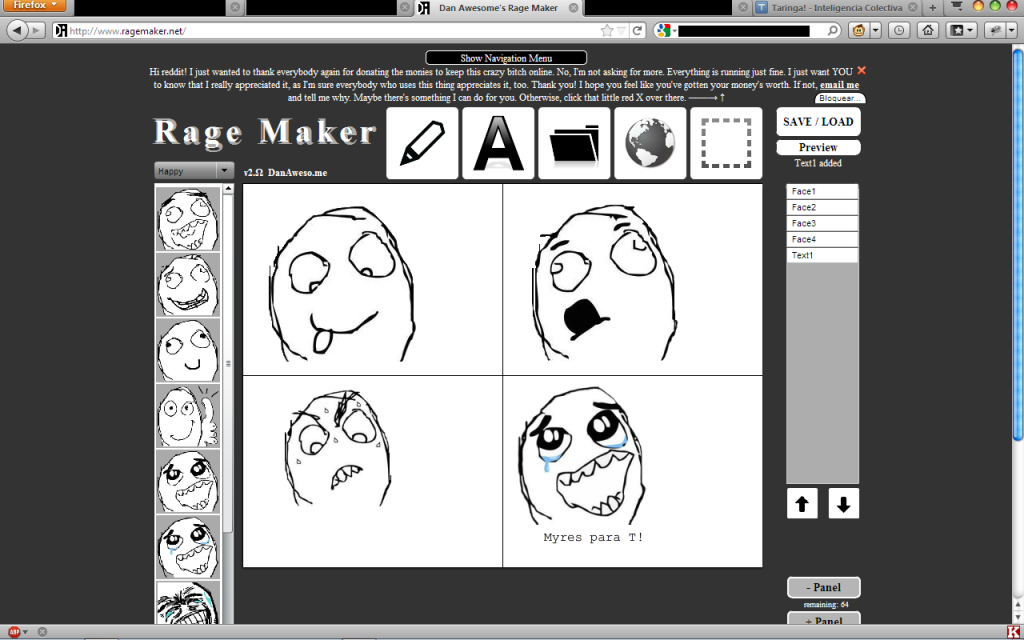Open new tab with plus button
Viewport: 1024px width, 640px height.
coord(933,8)
